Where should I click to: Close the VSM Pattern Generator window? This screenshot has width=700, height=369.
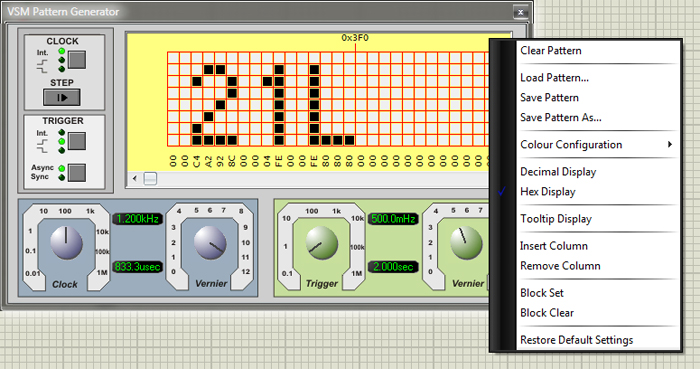click(x=520, y=12)
